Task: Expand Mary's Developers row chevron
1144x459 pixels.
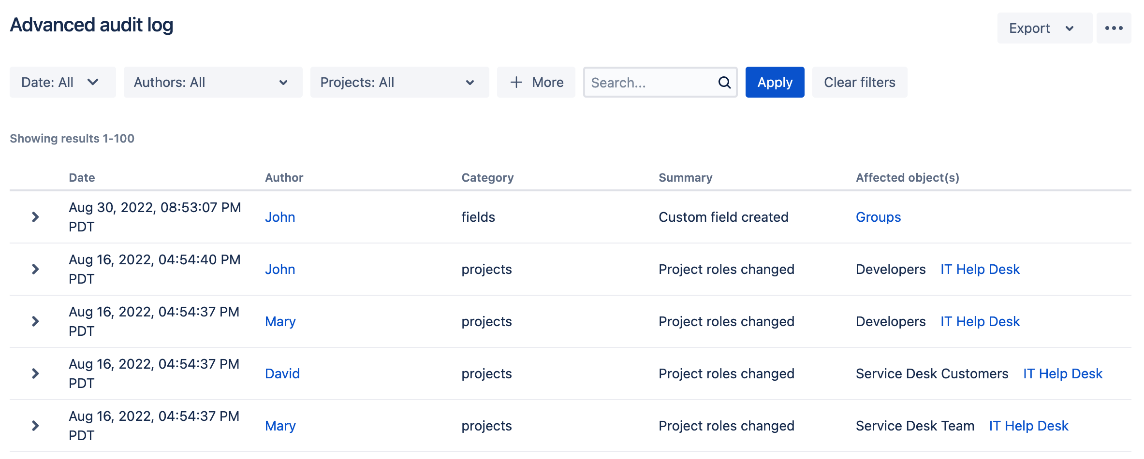Action: point(34,321)
